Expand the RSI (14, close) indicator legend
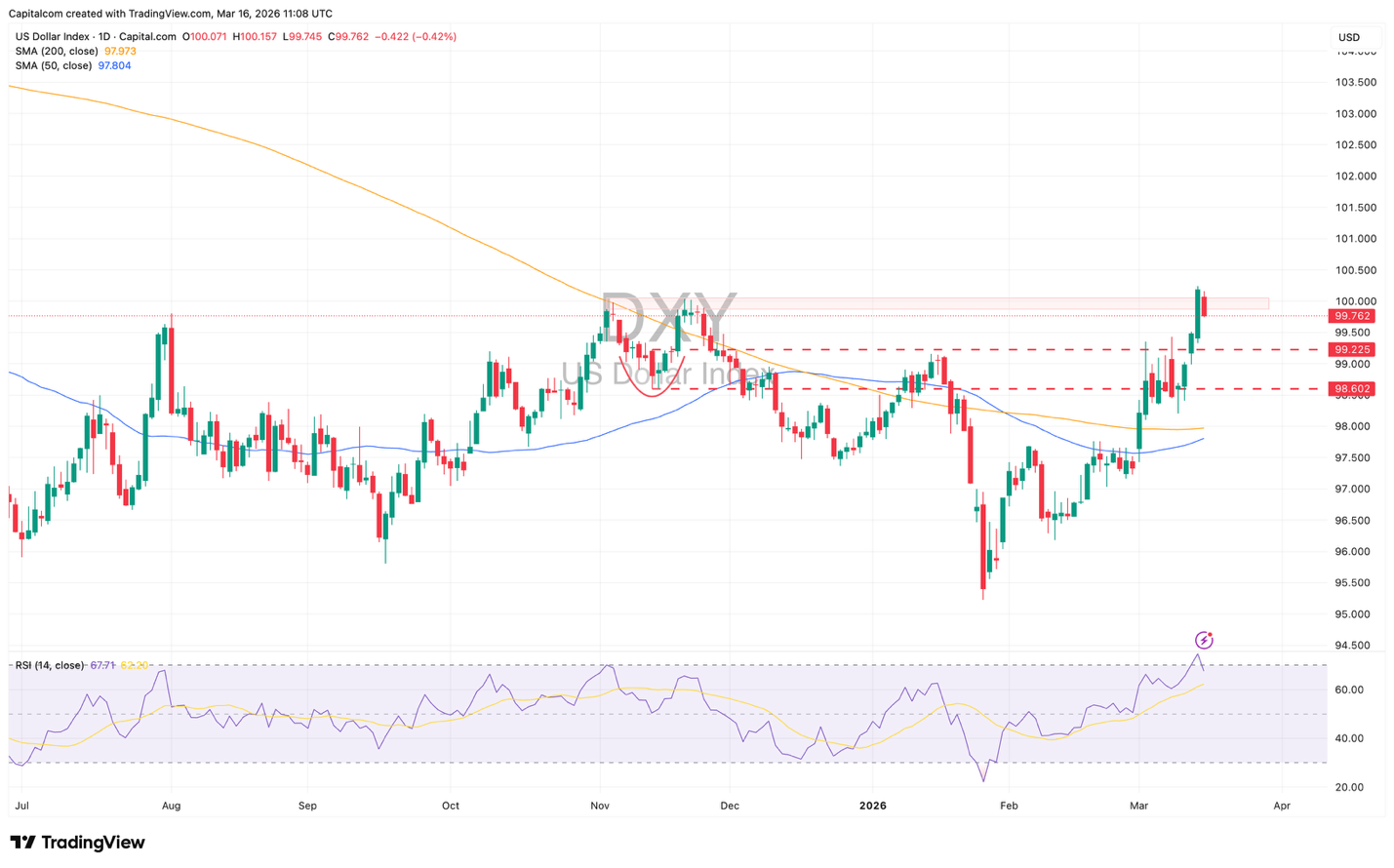This screenshot has width=1394, height=868. (x=49, y=665)
